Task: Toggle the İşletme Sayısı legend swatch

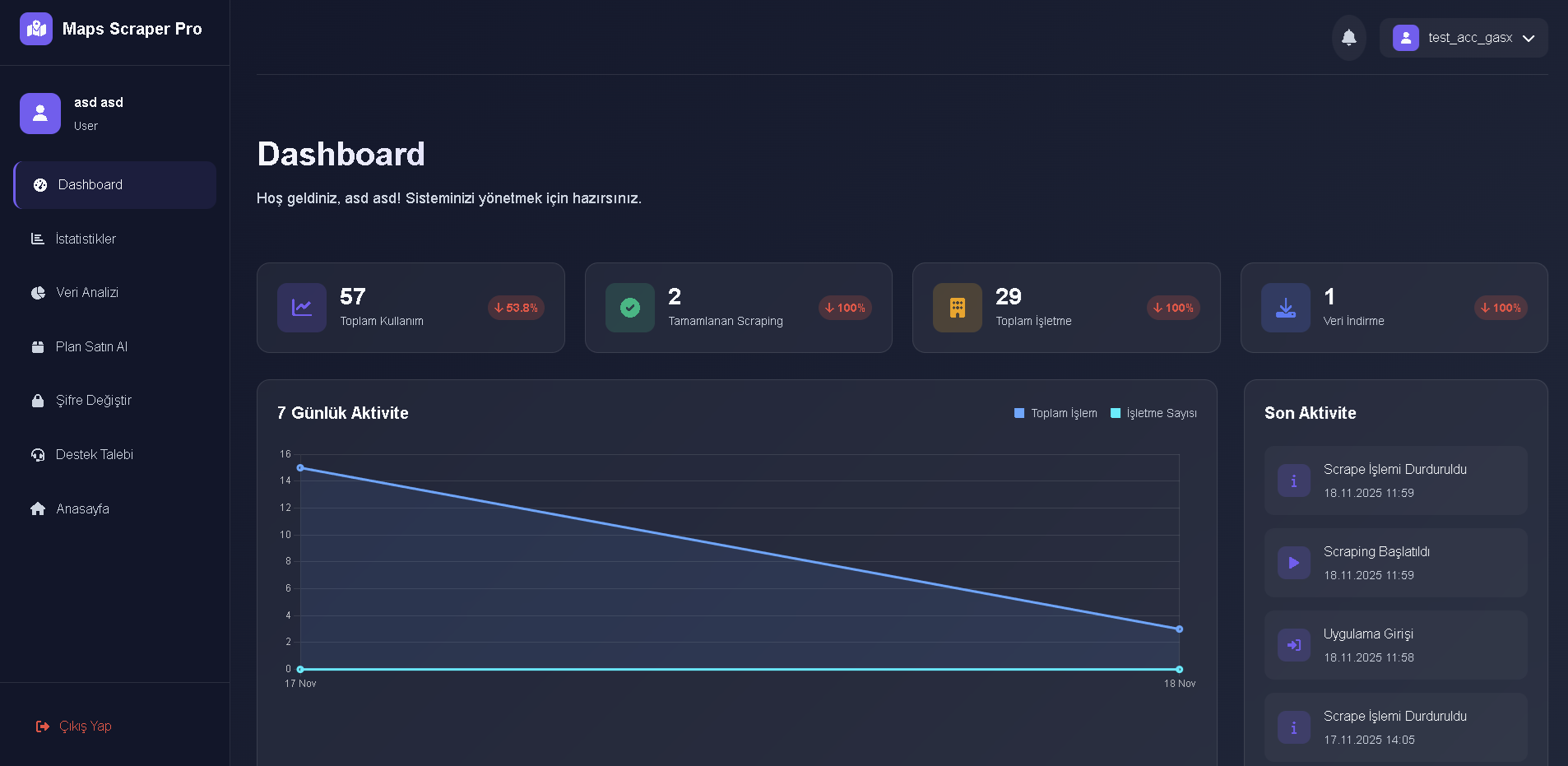Action: [x=1116, y=413]
